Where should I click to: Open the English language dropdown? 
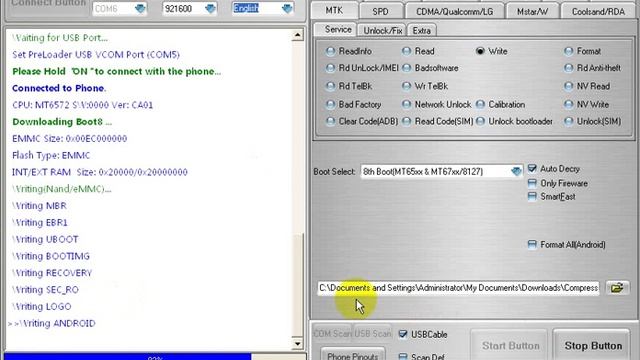287,9
